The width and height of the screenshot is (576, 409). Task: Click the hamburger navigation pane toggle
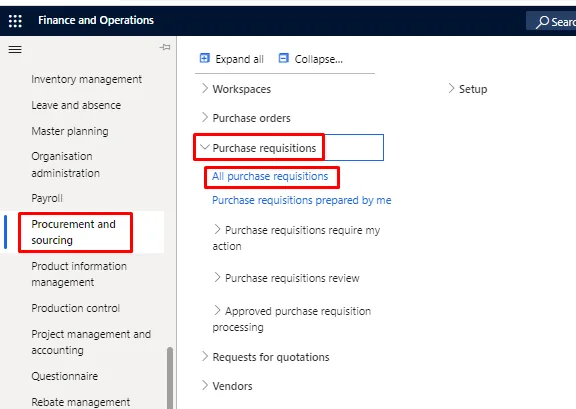pos(15,49)
